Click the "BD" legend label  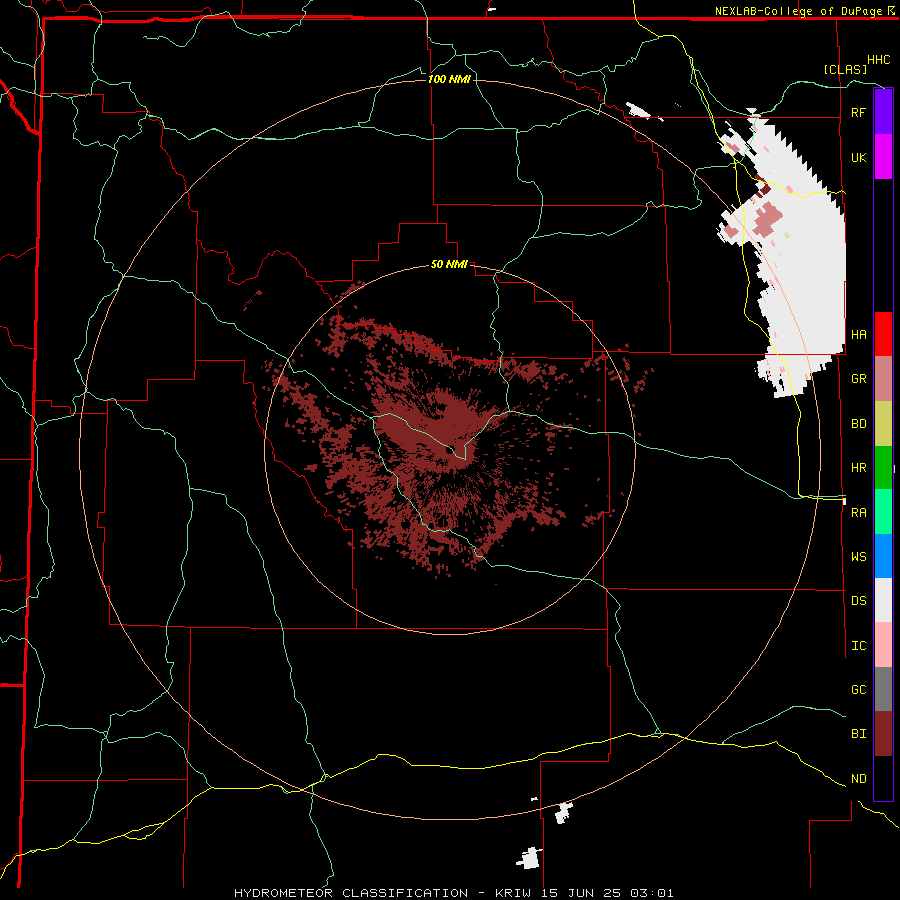(858, 424)
